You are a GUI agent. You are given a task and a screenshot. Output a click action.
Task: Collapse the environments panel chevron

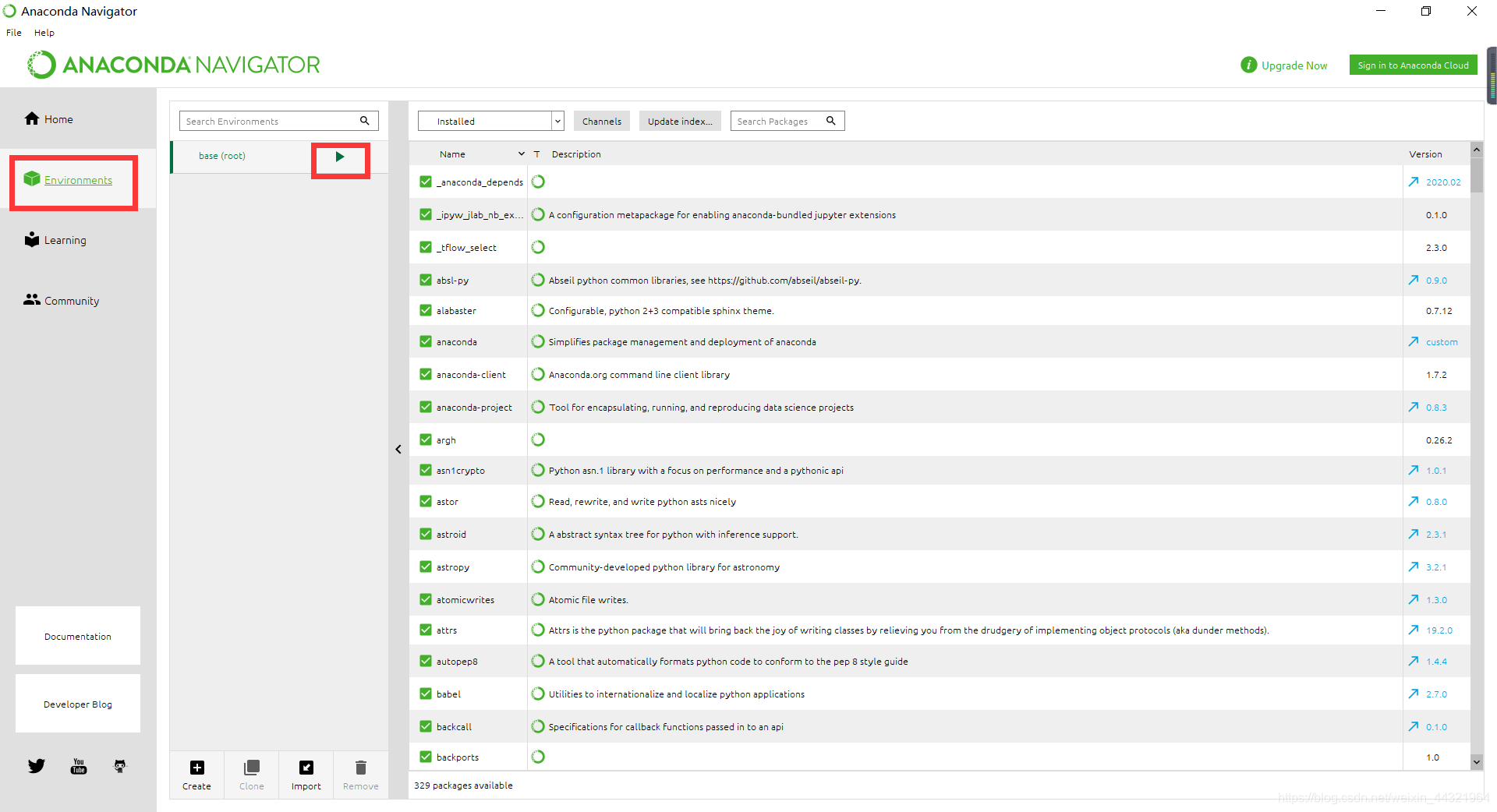click(x=398, y=449)
